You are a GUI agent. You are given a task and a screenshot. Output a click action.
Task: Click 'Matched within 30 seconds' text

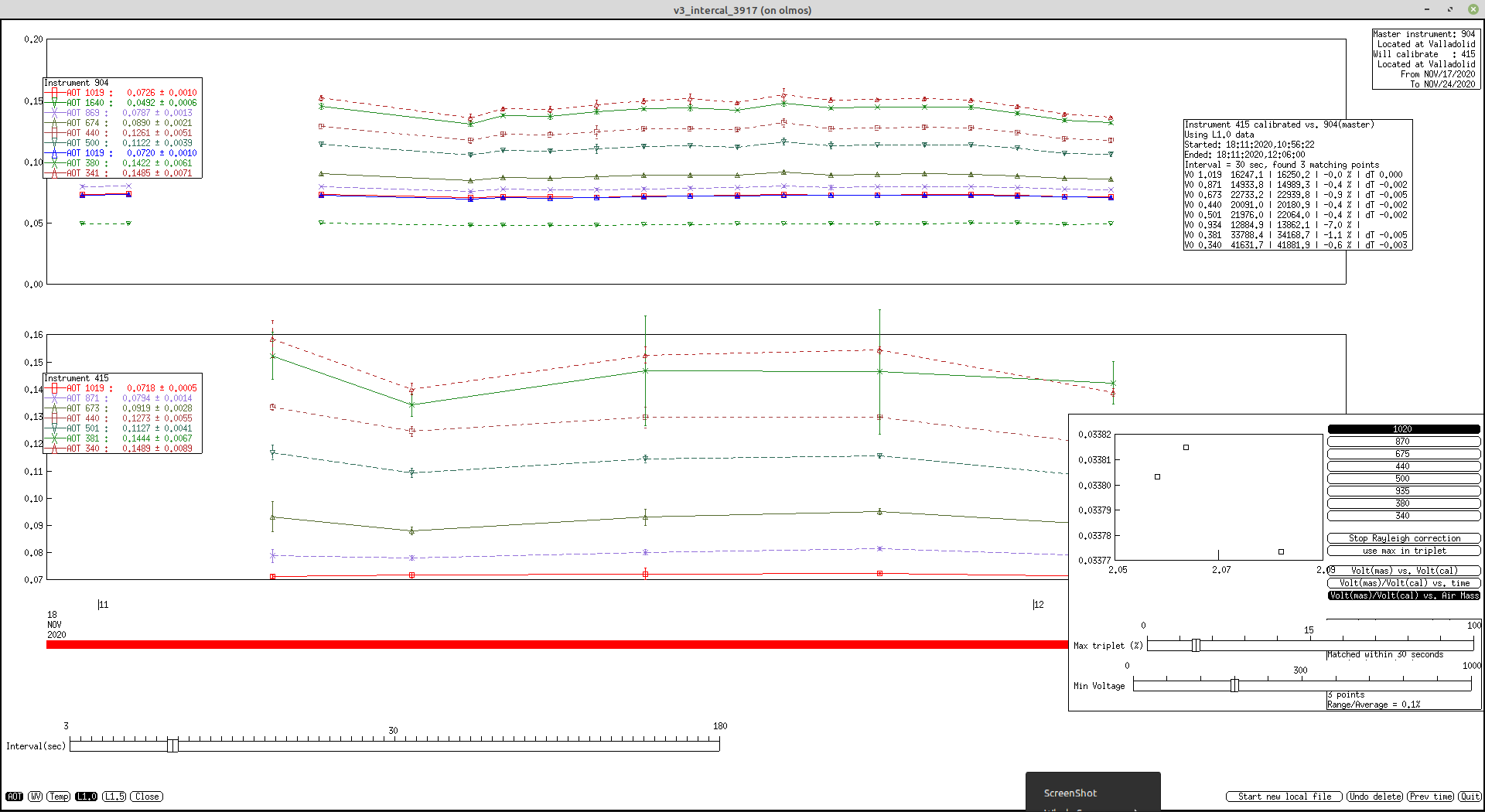1385,654
